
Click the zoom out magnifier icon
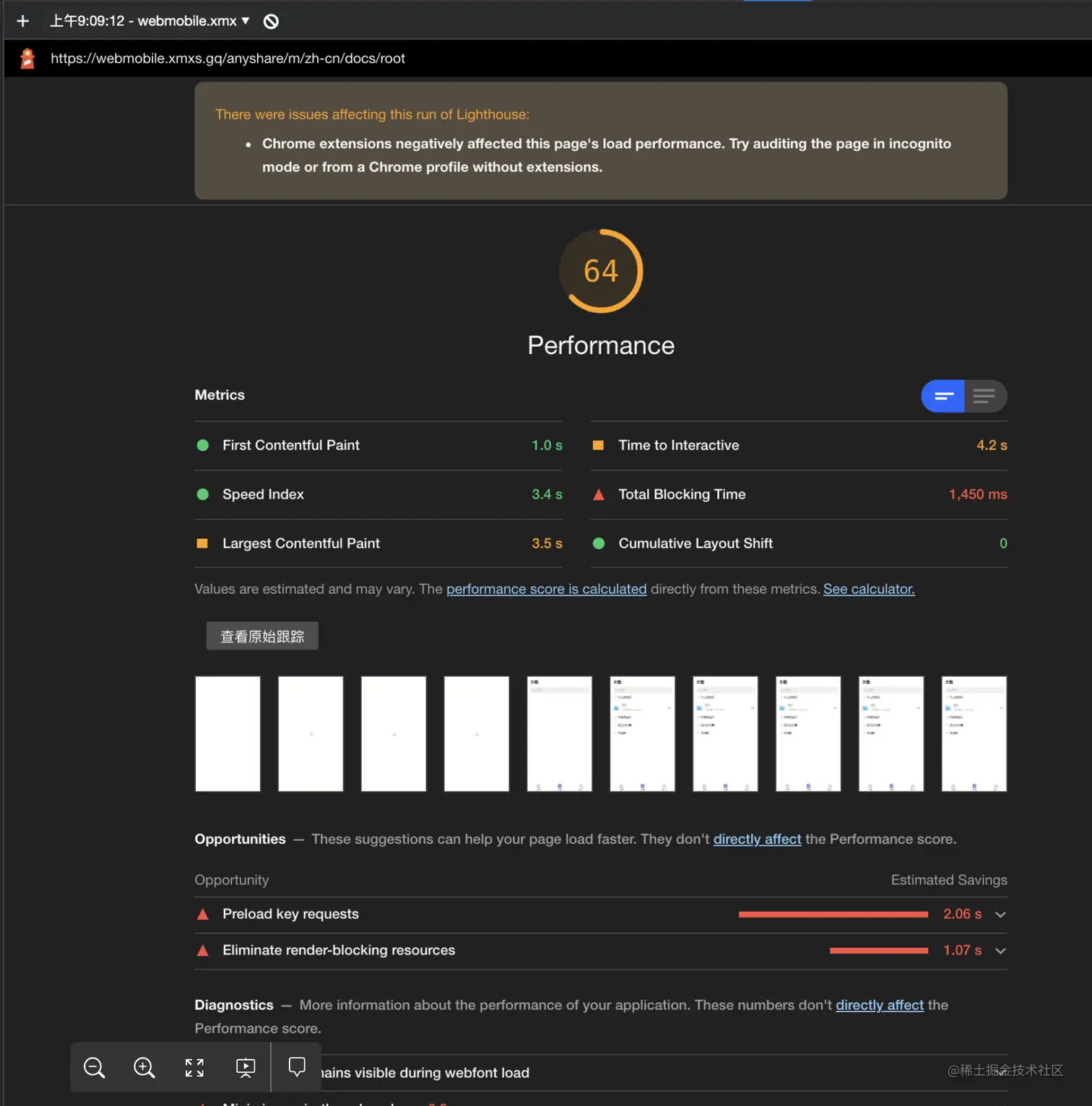pyautogui.click(x=95, y=1068)
